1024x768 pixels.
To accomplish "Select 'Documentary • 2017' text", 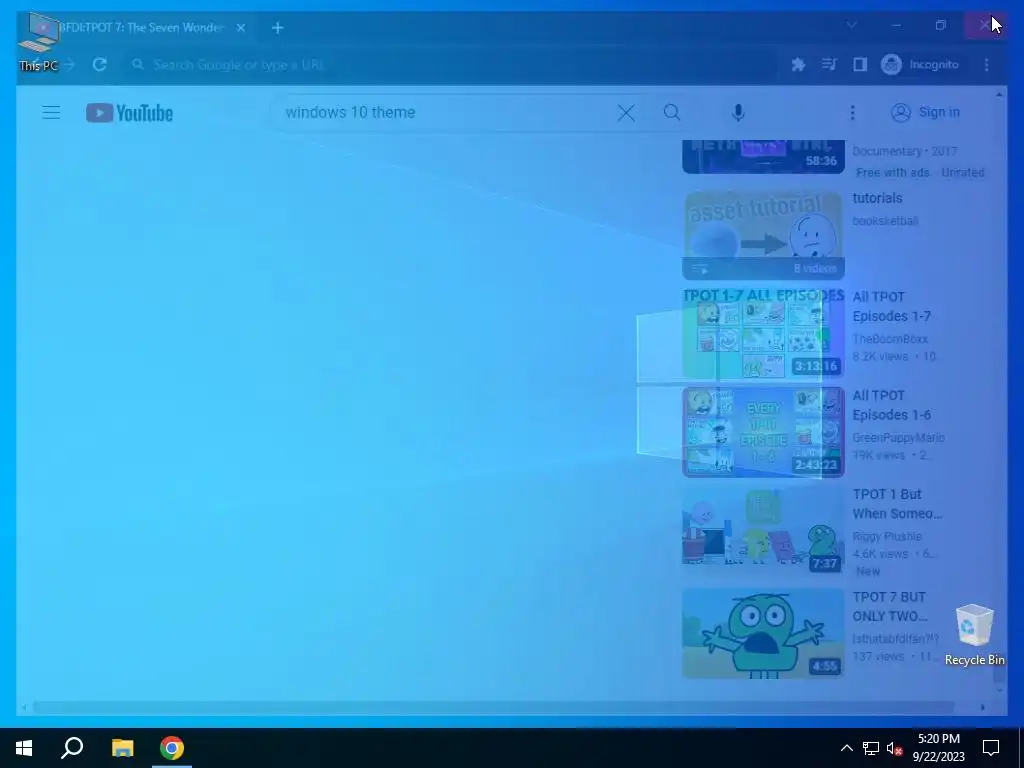I will 904,151.
